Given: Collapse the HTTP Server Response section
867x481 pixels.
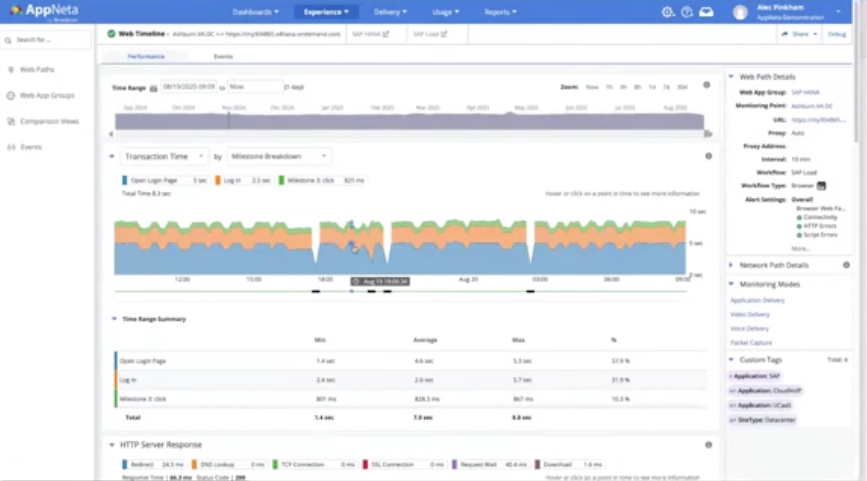Looking at the screenshot, I should [x=112, y=445].
